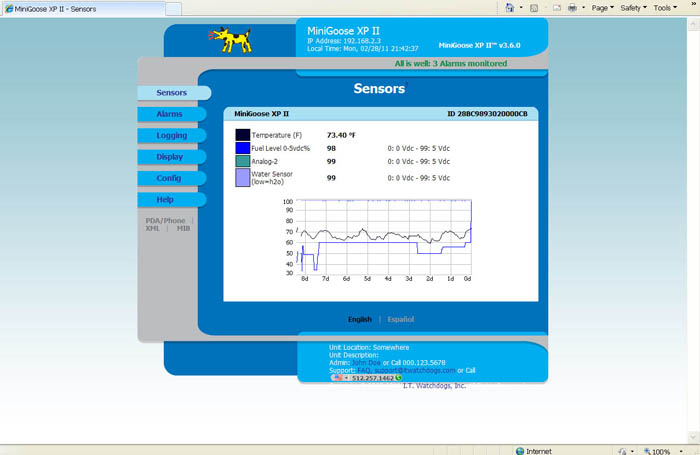
Task: Click the browser Home icon
Action: [509, 8]
